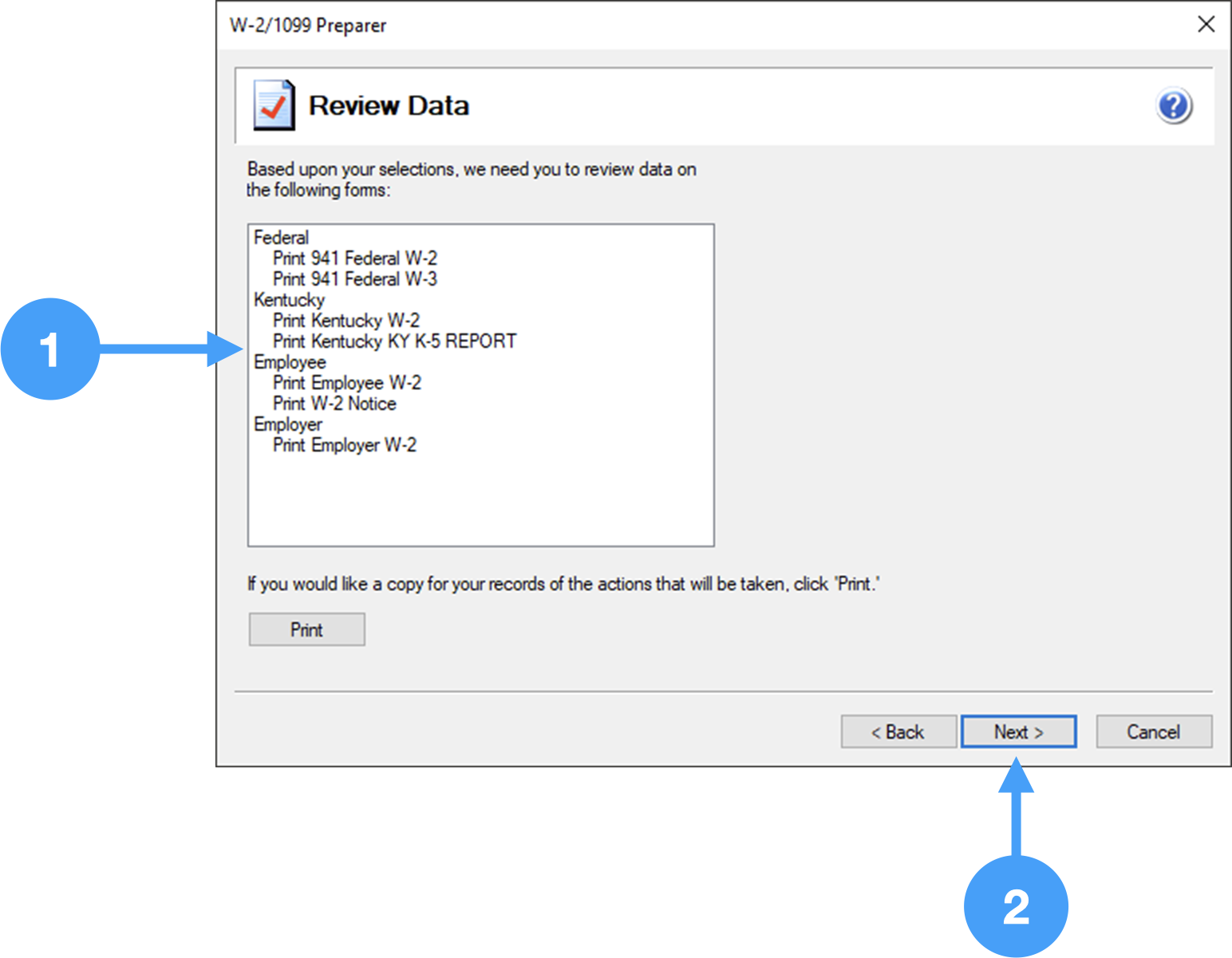Select the Print W-2 Notice item
Viewport: 1232px width, 958px height.
(x=334, y=403)
